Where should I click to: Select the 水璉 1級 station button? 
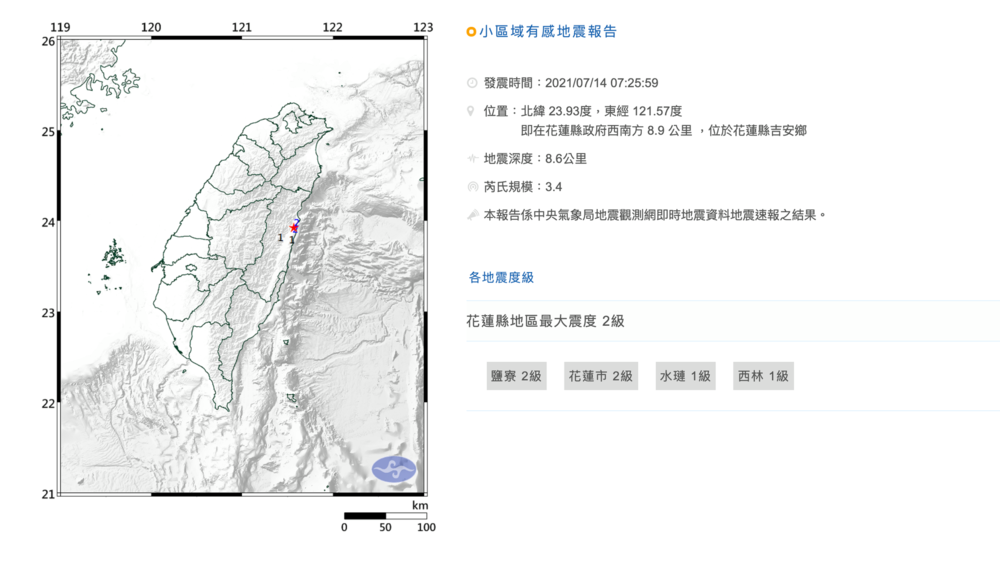685,376
